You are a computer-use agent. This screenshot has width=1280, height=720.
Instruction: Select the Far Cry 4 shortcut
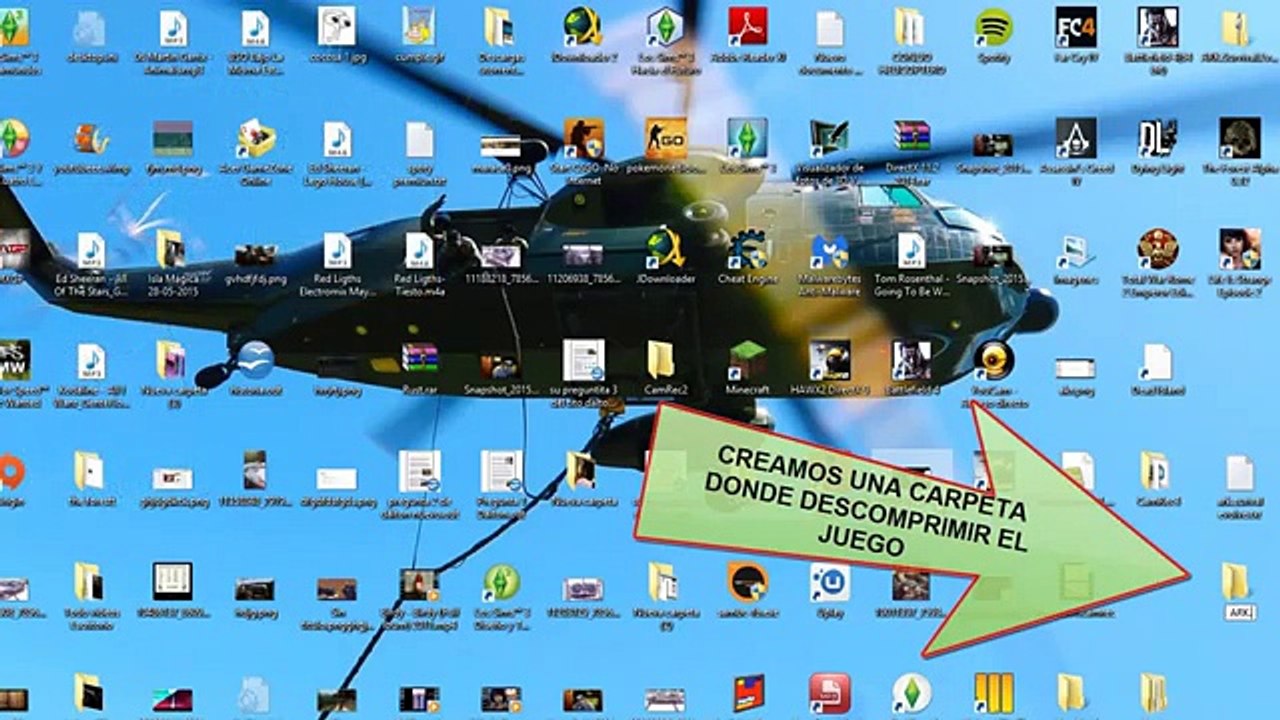pyautogui.click(x=1075, y=28)
